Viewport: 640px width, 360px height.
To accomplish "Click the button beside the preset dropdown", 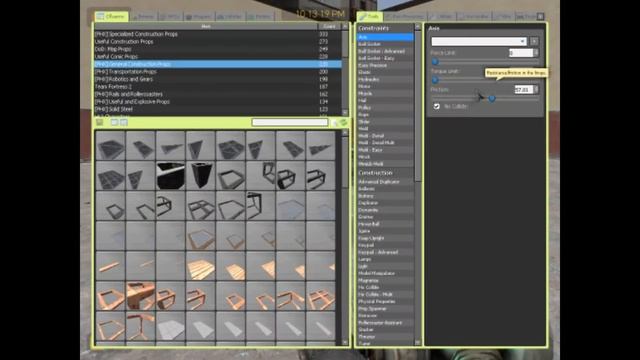I will pos(534,41).
